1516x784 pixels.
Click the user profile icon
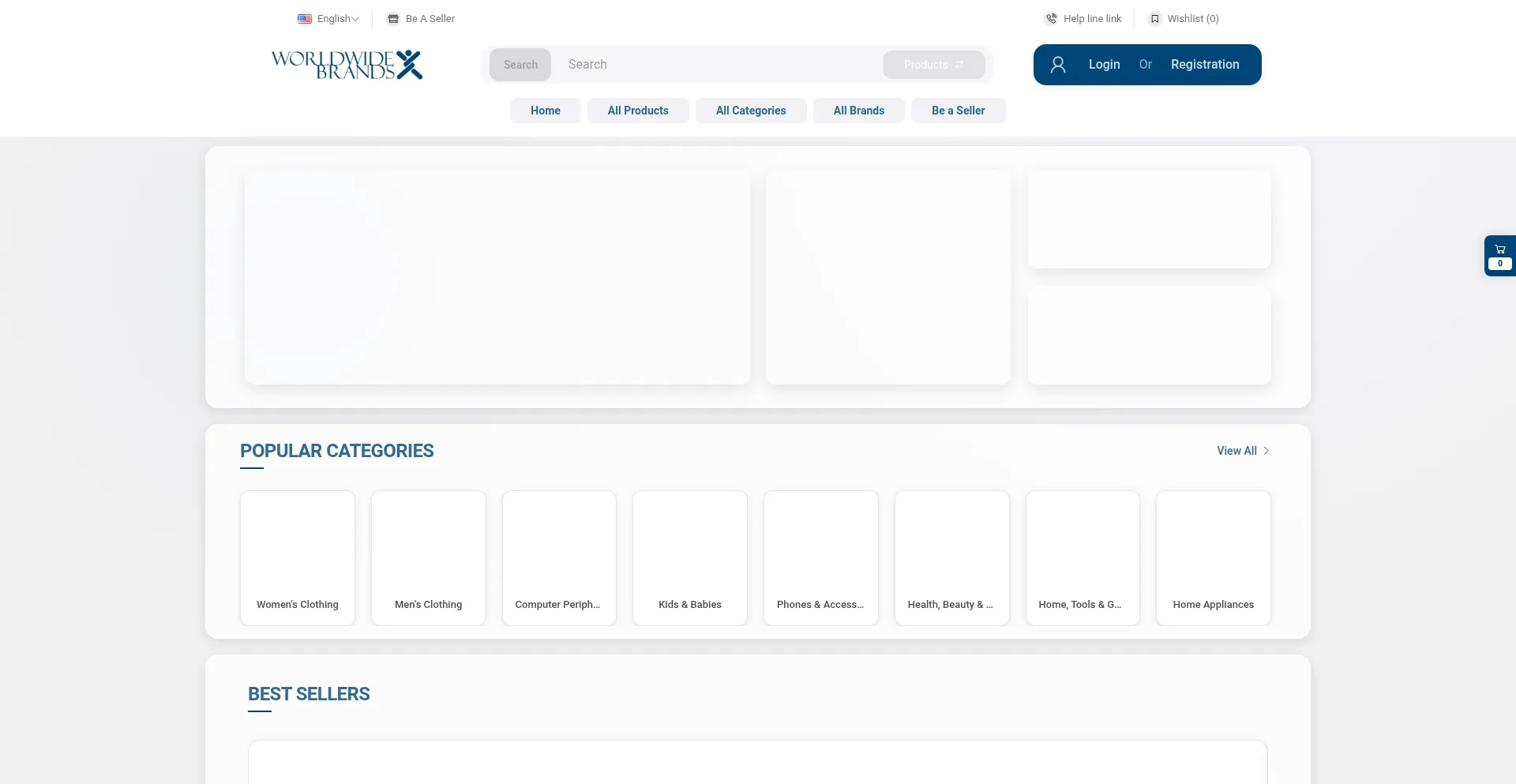click(1058, 65)
